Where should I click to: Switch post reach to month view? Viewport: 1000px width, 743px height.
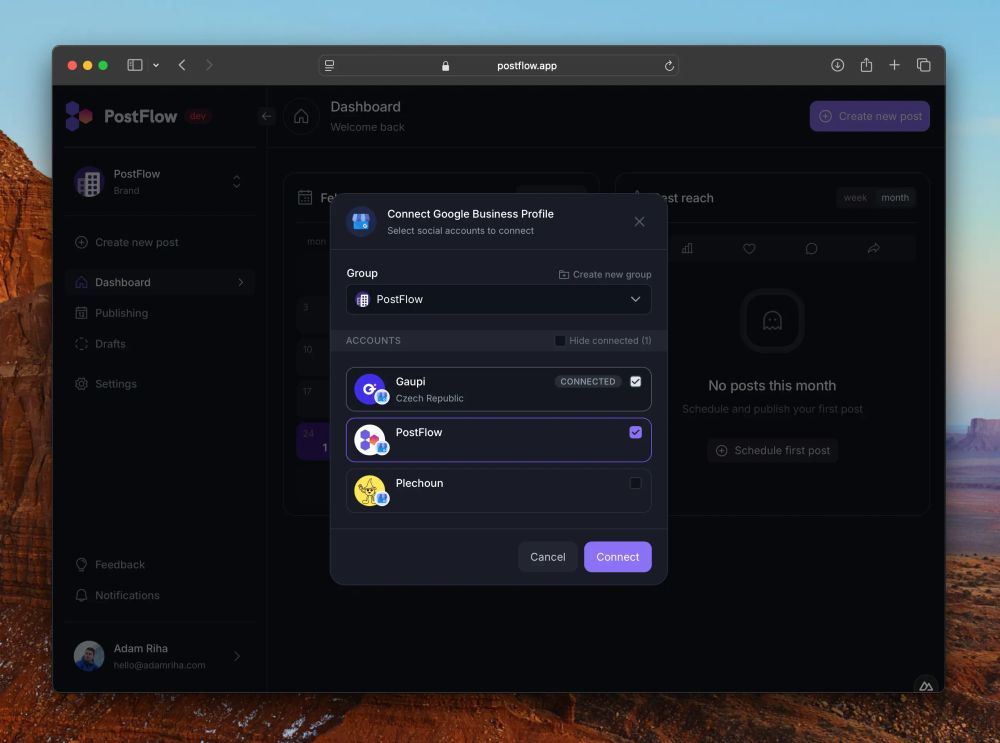895,197
